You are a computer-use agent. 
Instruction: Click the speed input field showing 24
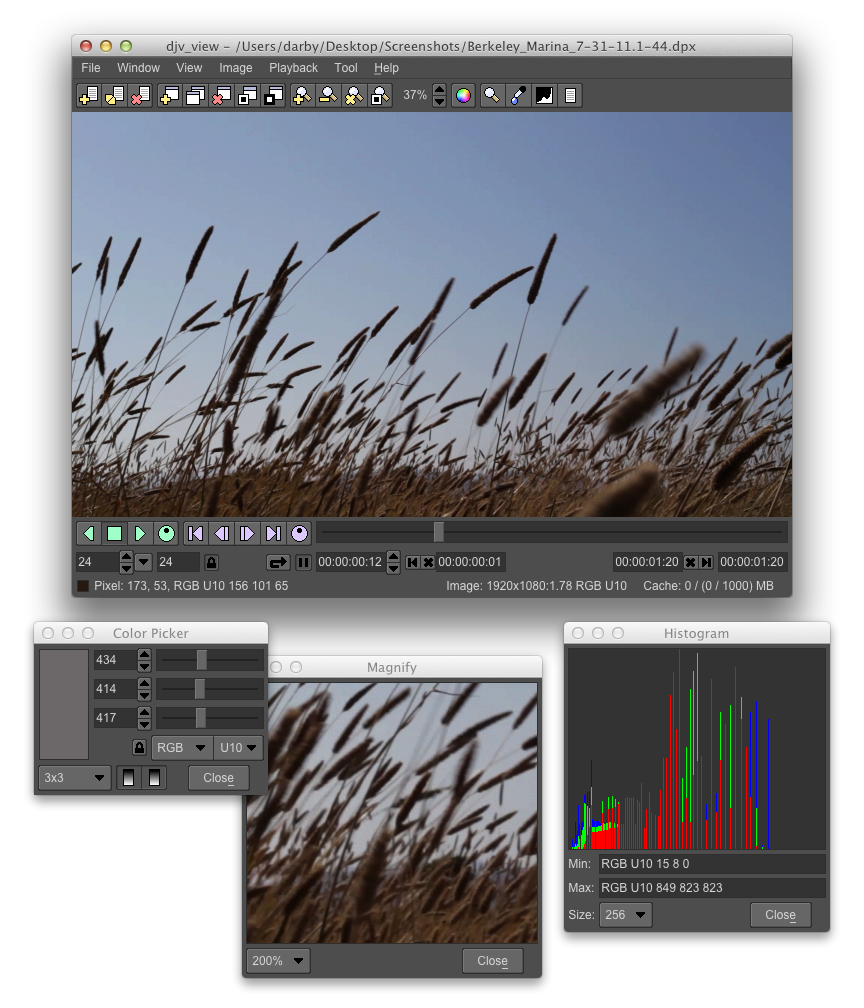[x=96, y=562]
